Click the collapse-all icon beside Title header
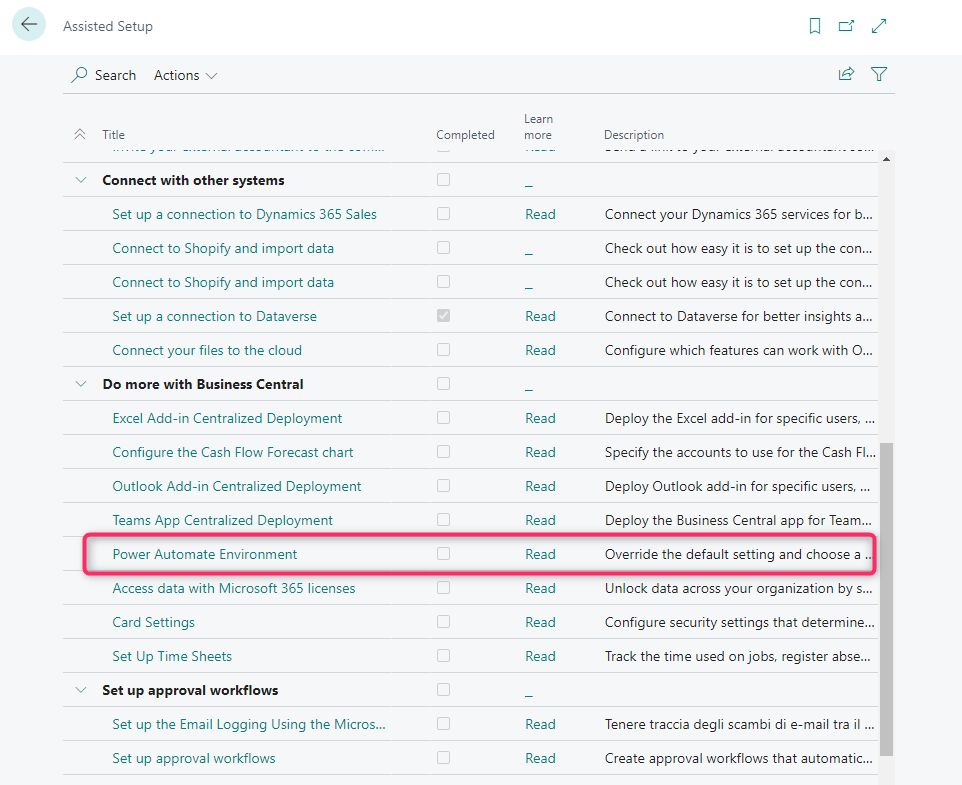This screenshot has height=785, width=962. tap(80, 135)
